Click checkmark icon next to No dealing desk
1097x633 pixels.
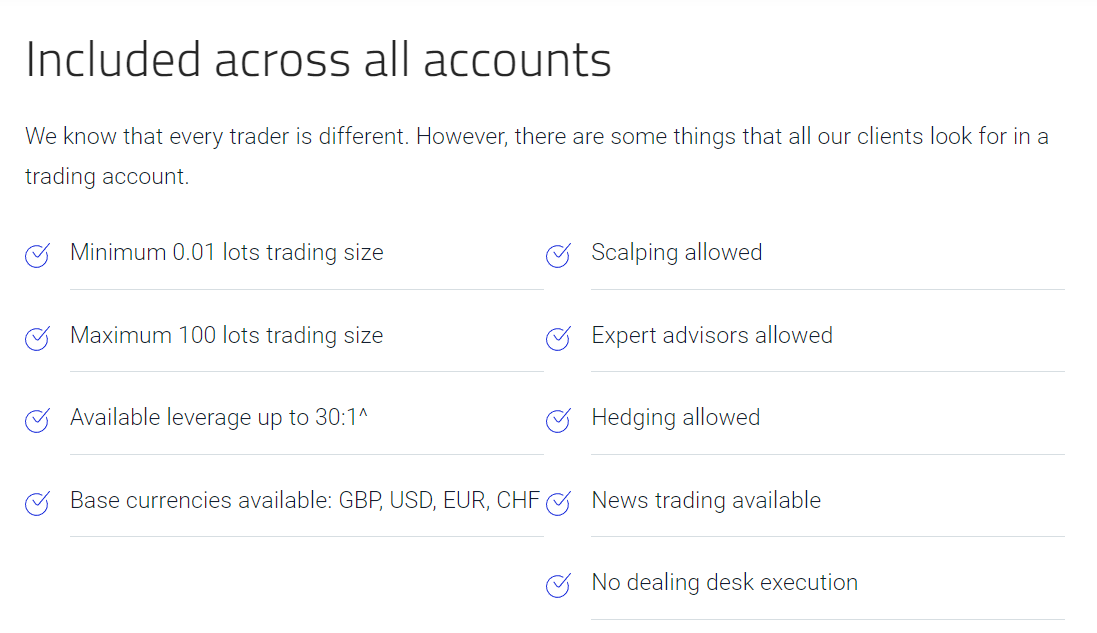[558, 585]
